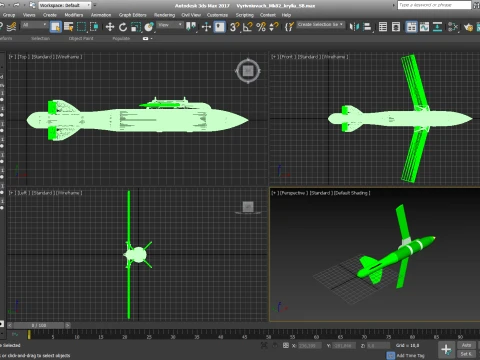Toggle Isolate Selection in status bar

(264, 345)
